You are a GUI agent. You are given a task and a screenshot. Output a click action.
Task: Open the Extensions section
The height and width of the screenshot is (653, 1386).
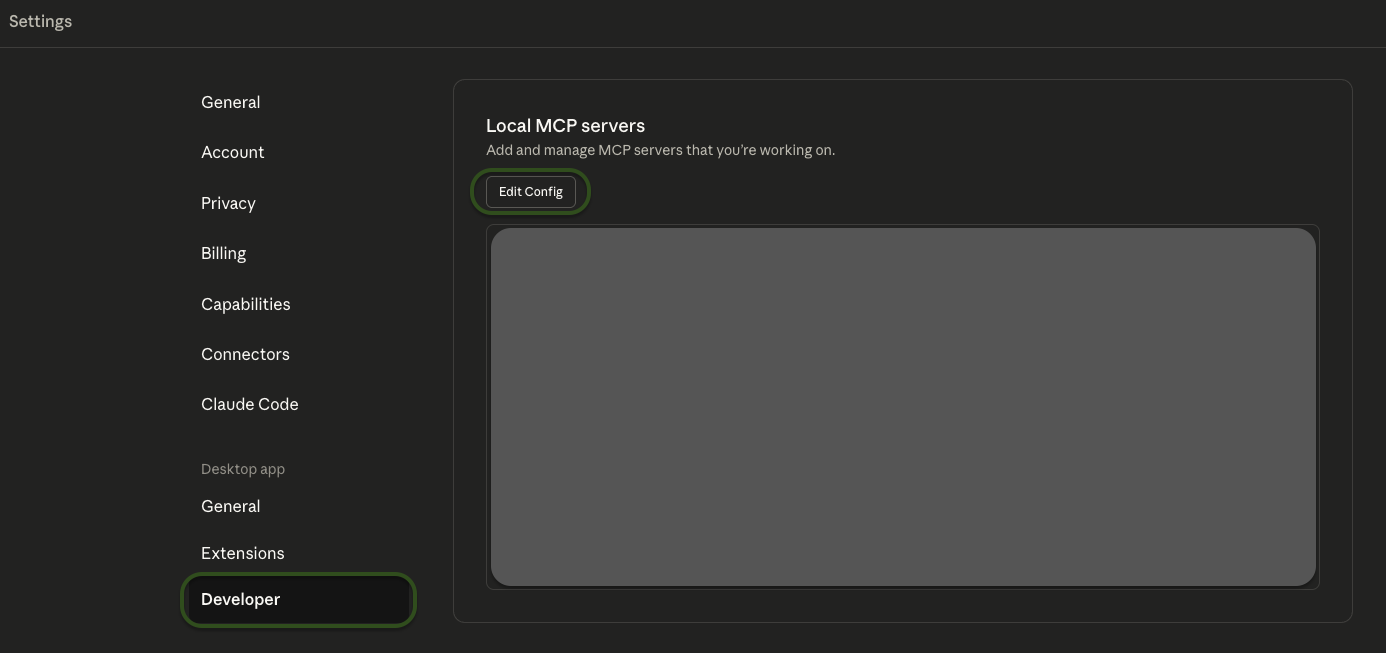tap(243, 553)
